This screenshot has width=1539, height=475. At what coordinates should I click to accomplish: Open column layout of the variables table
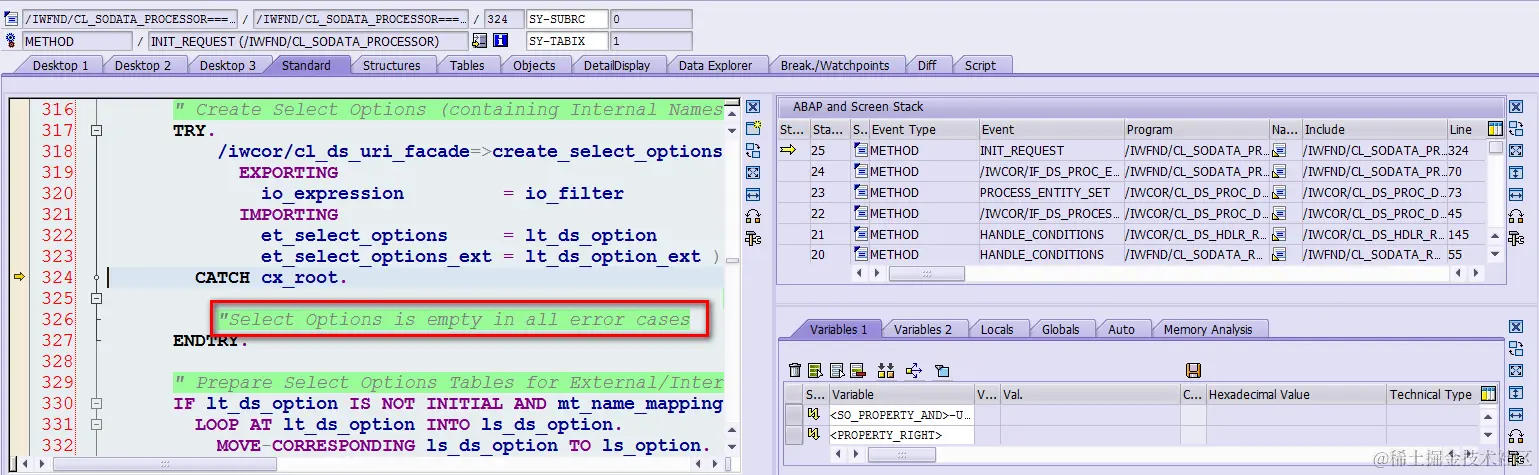point(1488,394)
